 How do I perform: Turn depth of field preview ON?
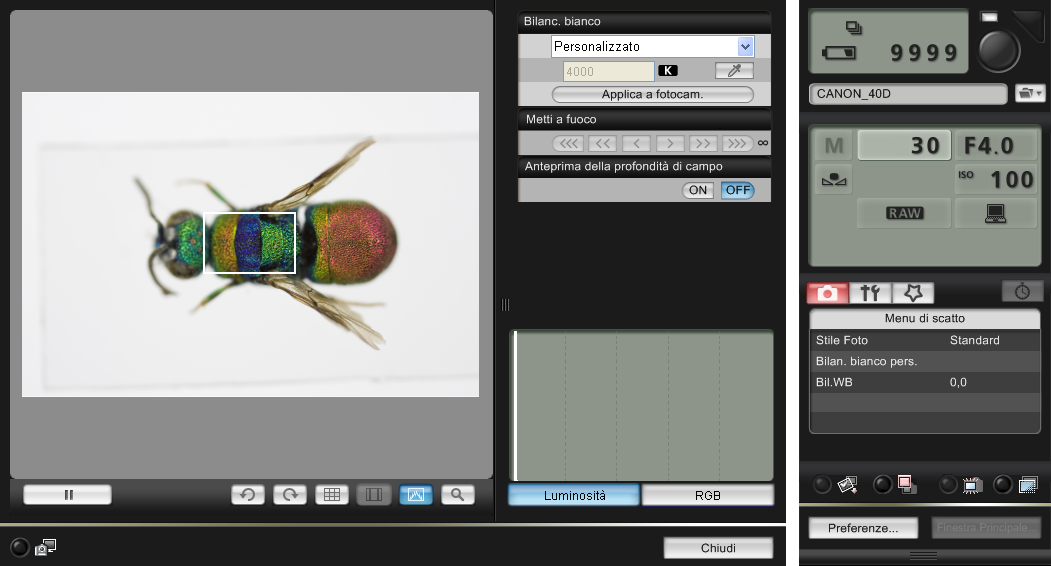697,190
